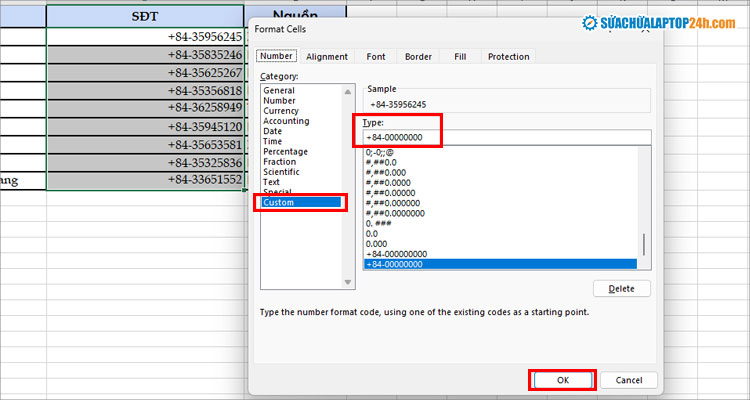
Task: Select cell +84-35835246 in spreadsheet
Action: (145, 55)
